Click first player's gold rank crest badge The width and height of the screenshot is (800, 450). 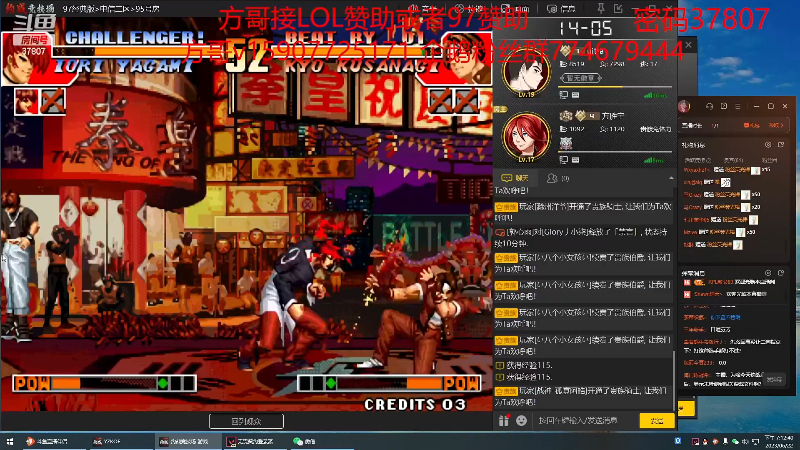tap(565, 51)
